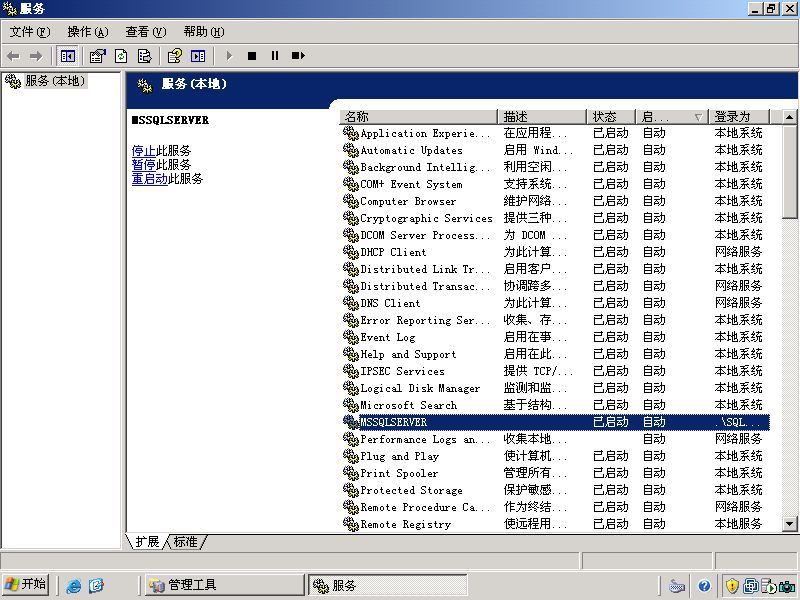Click the security shield tray icon
The image size is (800, 600).
click(732, 586)
